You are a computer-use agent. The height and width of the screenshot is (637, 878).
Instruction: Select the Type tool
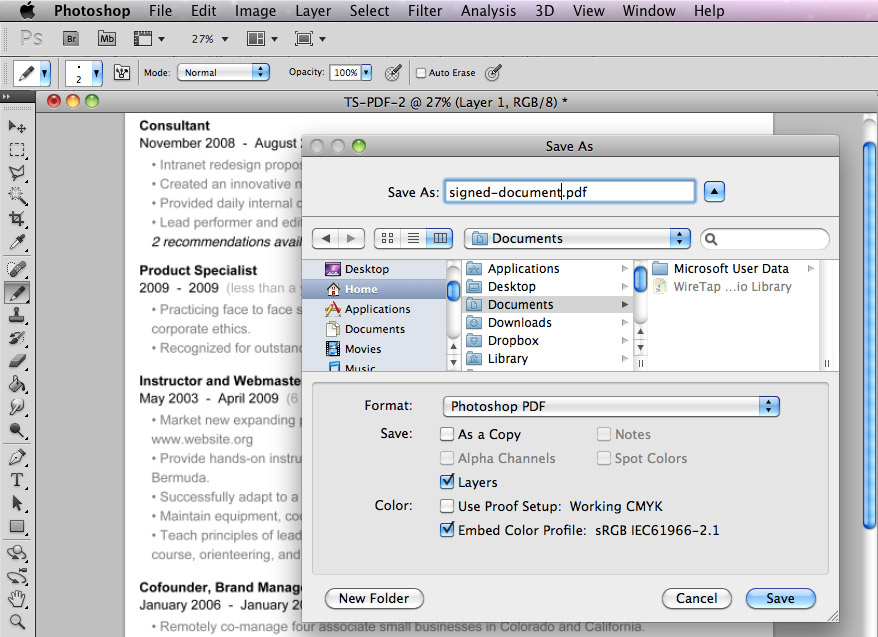coord(17,480)
